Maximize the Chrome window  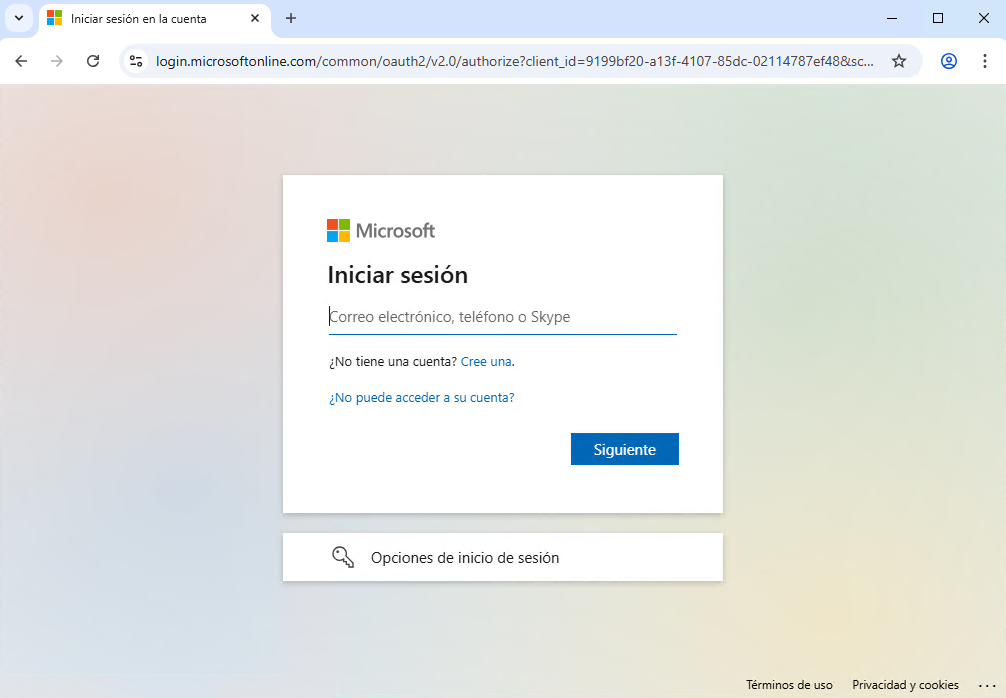tap(937, 18)
